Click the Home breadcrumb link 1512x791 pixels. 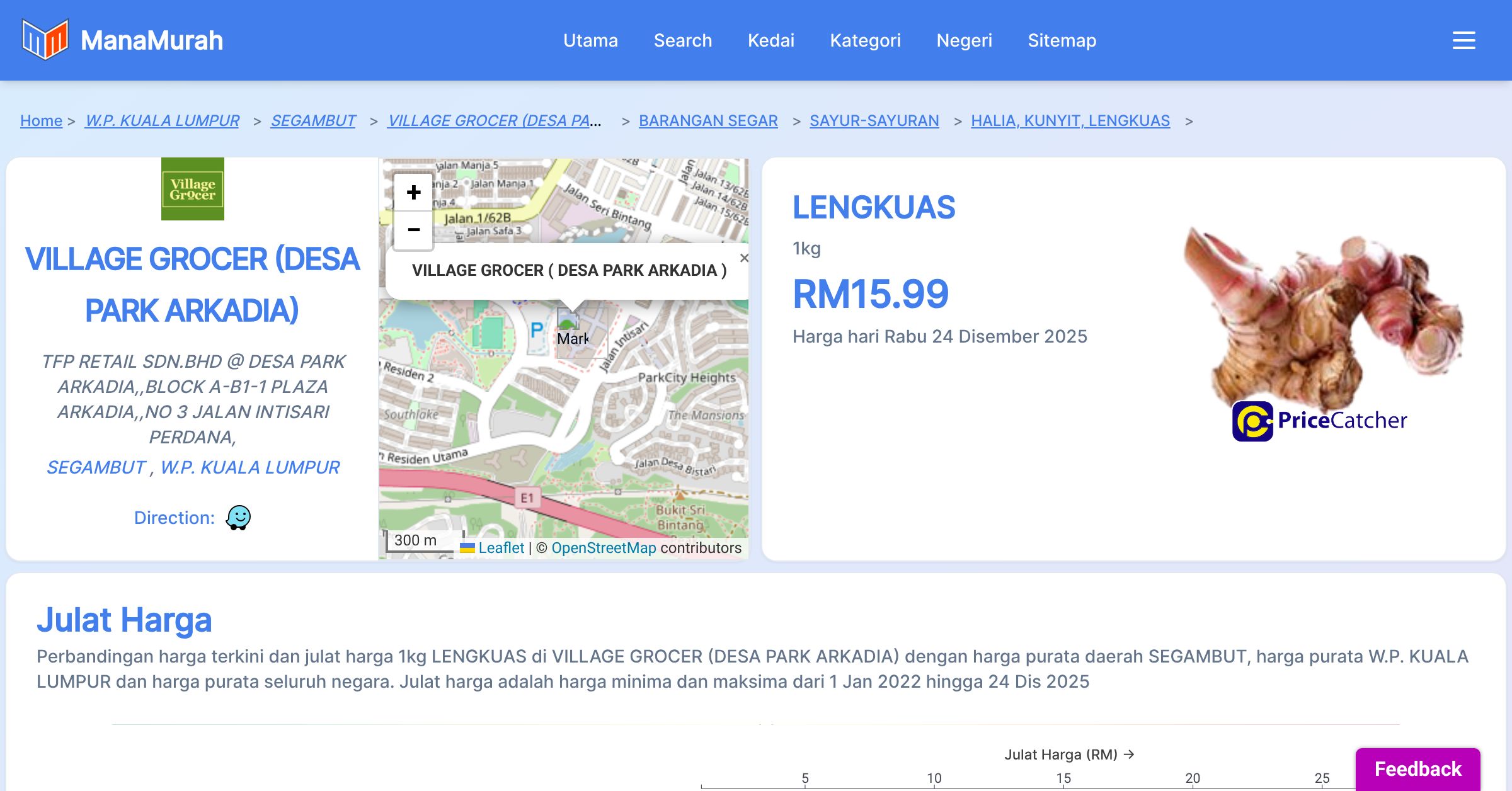tap(41, 120)
